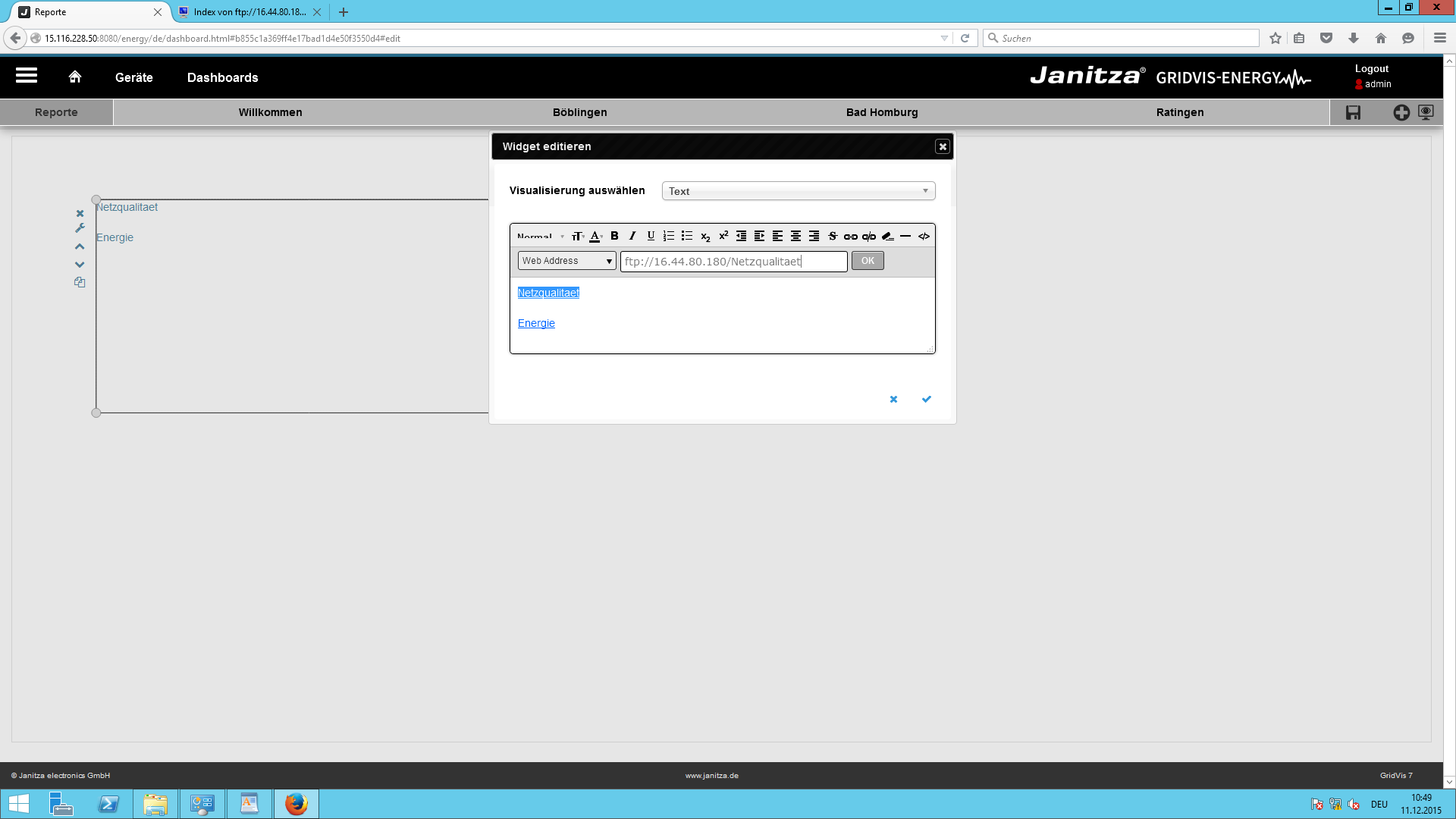Image resolution: width=1456 pixels, height=819 pixels.
Task: Toggle bold formatting in editor
Action: point(614,236)
